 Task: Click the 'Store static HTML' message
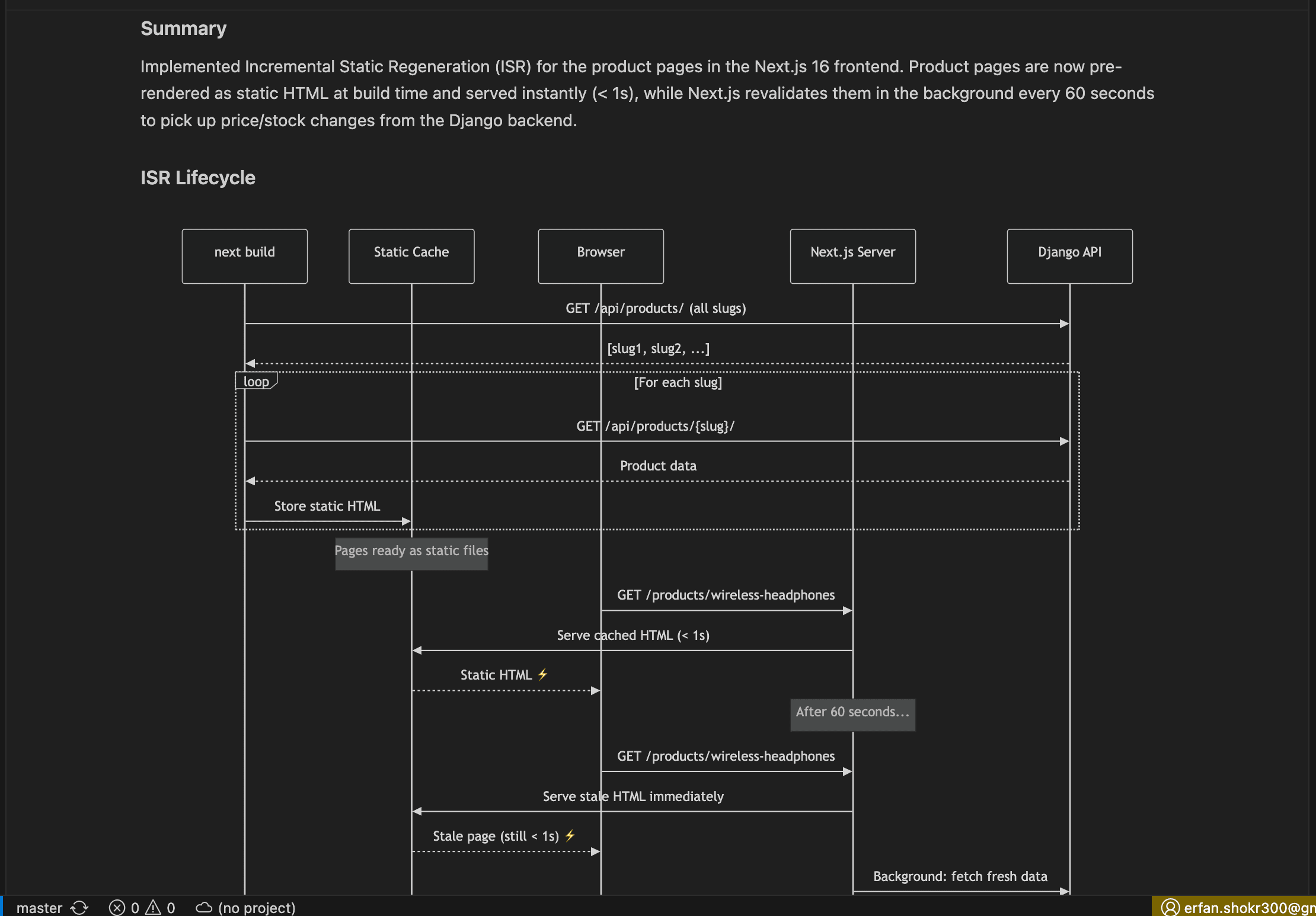pyautogui.click(x=327, y=506)
